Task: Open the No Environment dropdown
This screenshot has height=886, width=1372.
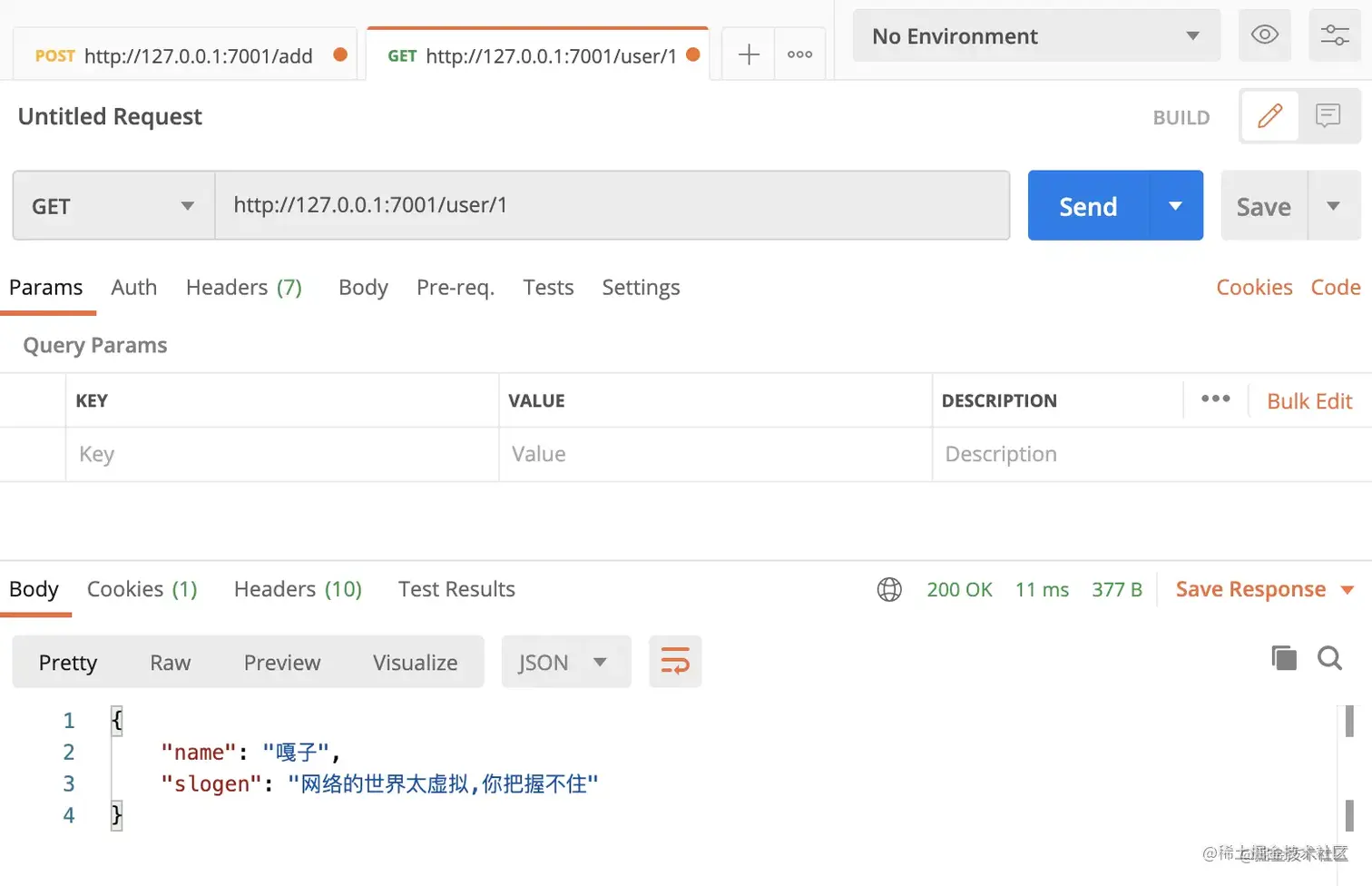Action: point(1036,35)
